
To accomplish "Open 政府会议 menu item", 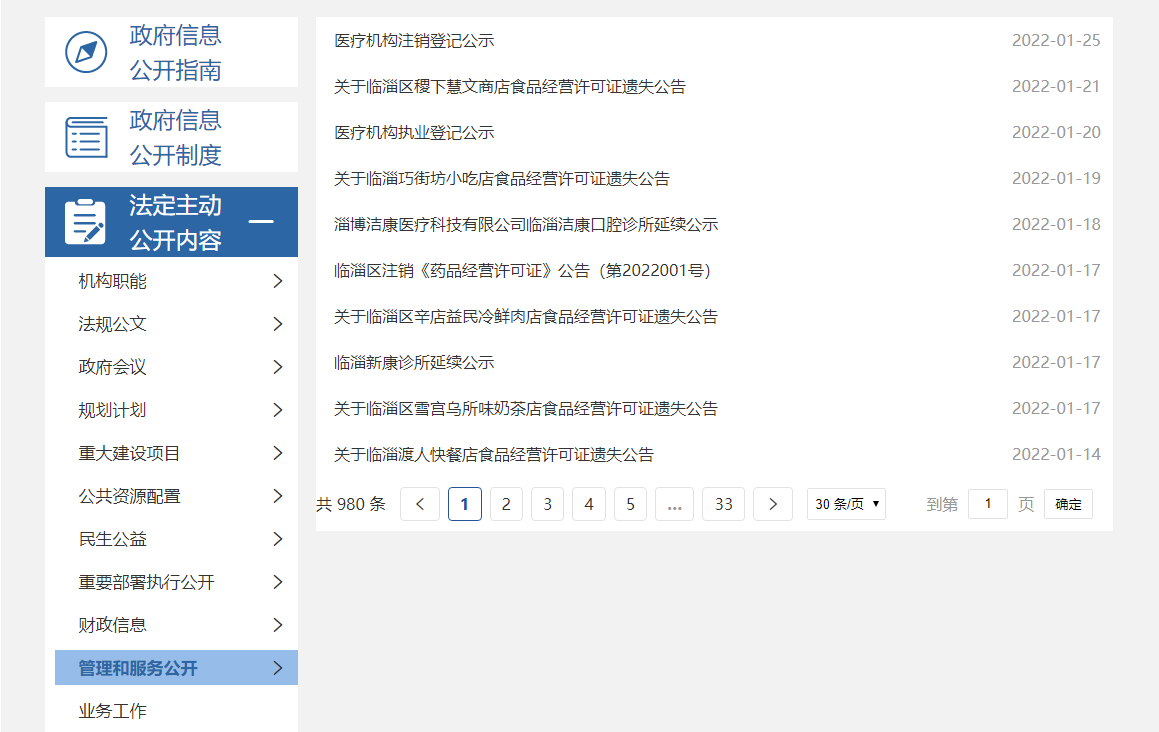I will click(113, 367).
